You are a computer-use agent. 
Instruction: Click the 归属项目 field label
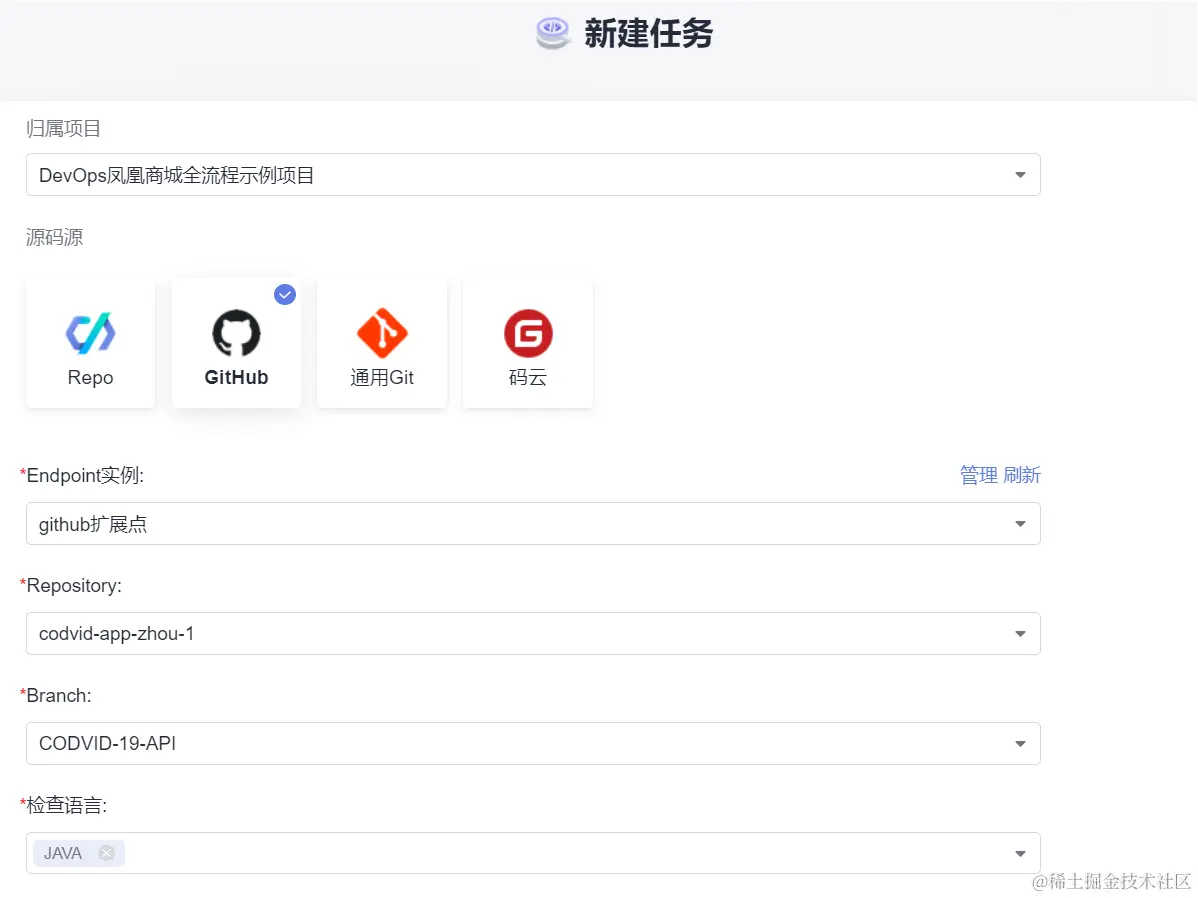tap(63, 128)
